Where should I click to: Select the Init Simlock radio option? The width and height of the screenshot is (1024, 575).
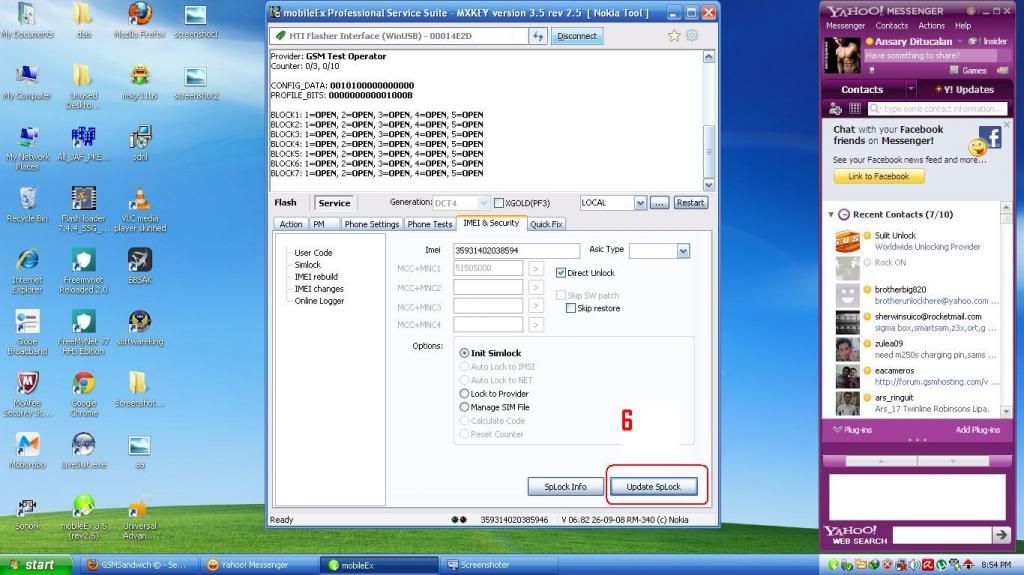point(464,353)
